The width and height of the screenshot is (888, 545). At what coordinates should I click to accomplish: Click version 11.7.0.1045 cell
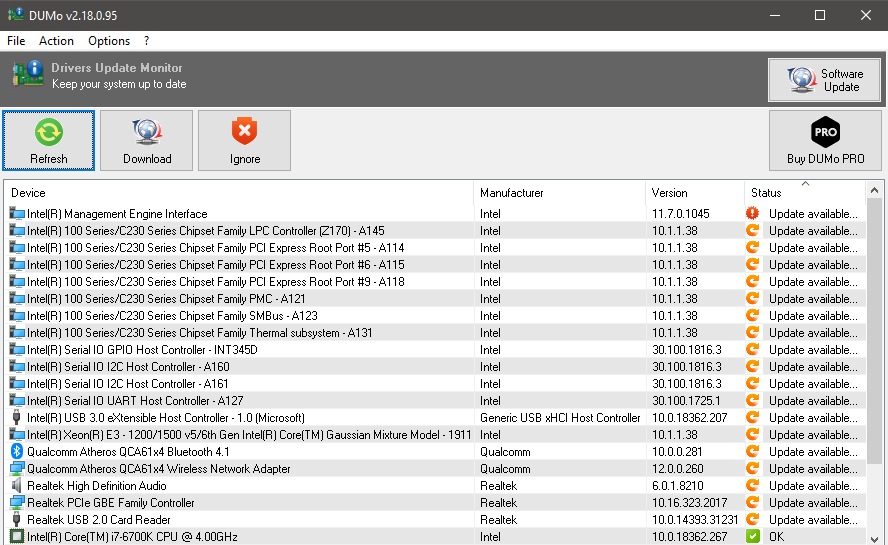pos(680,214)
